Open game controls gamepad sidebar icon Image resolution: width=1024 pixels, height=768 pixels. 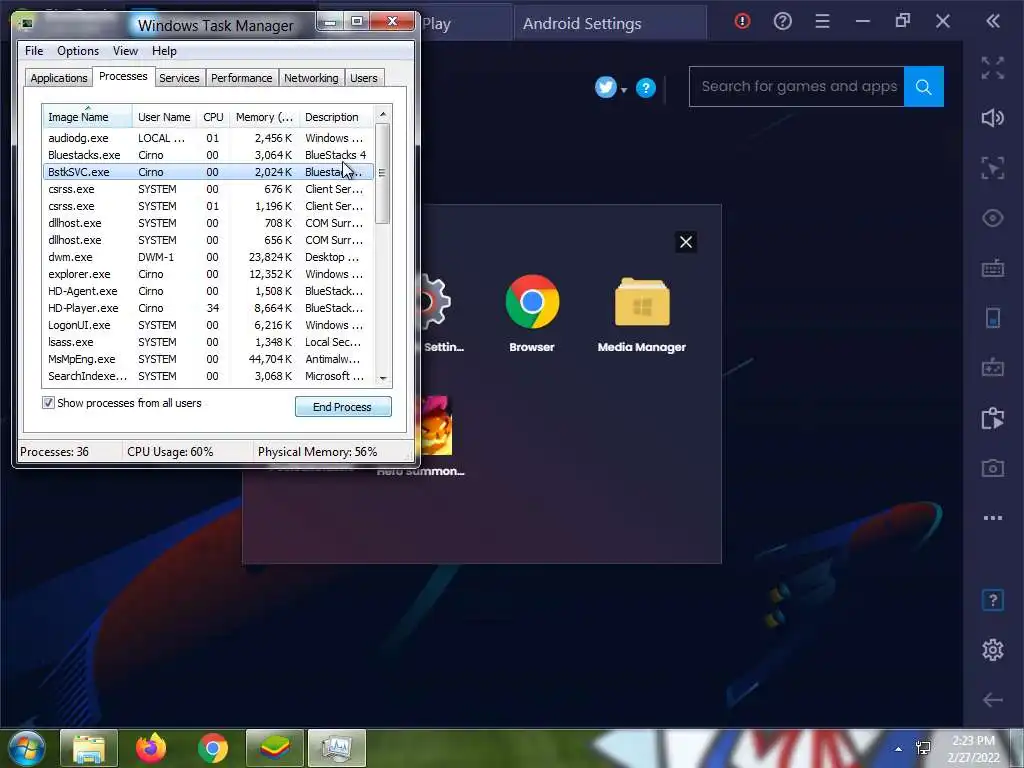[993, 368]
